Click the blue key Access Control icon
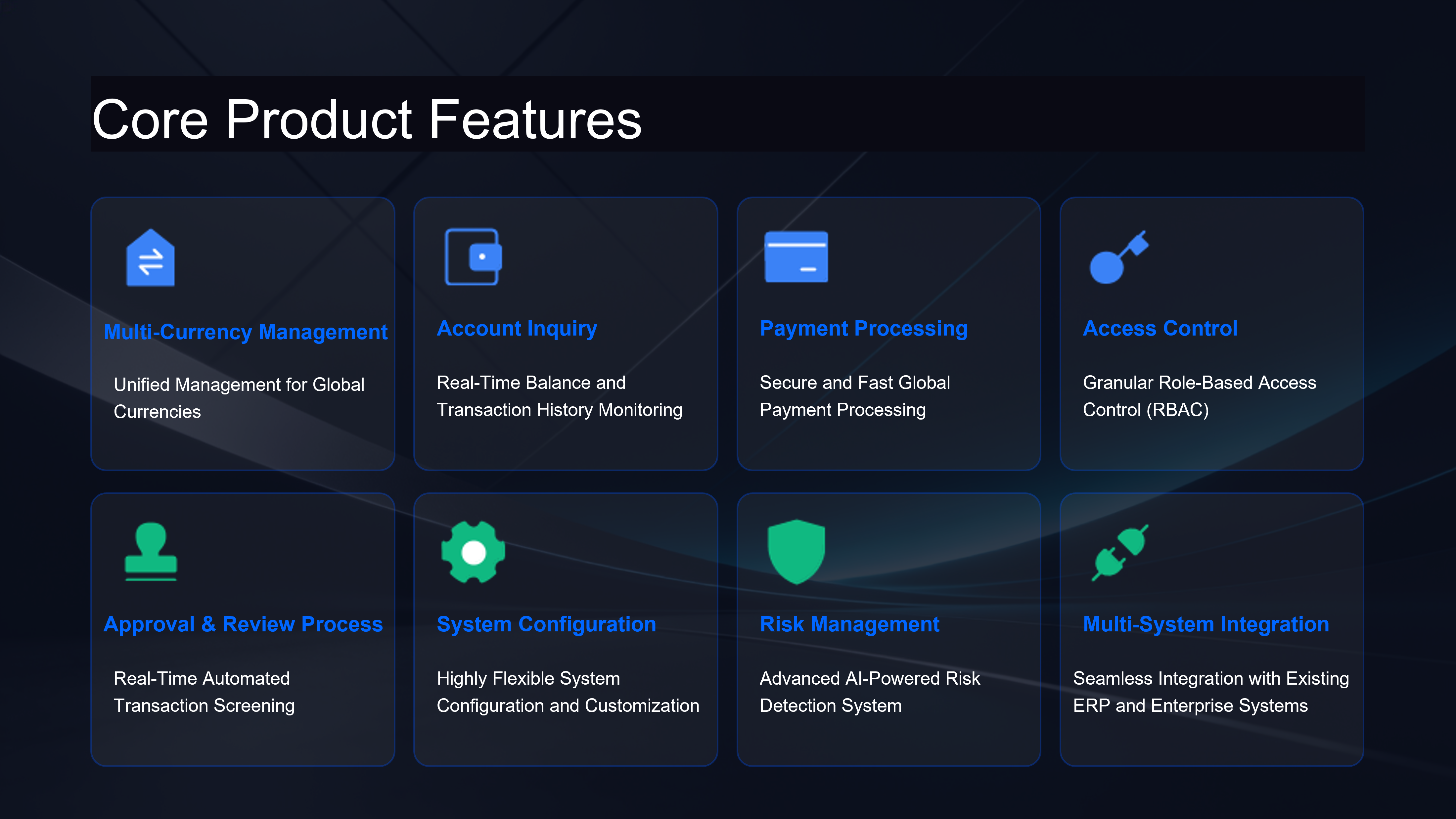This screenshot has height=819, width=1456. coord(1118,258)
